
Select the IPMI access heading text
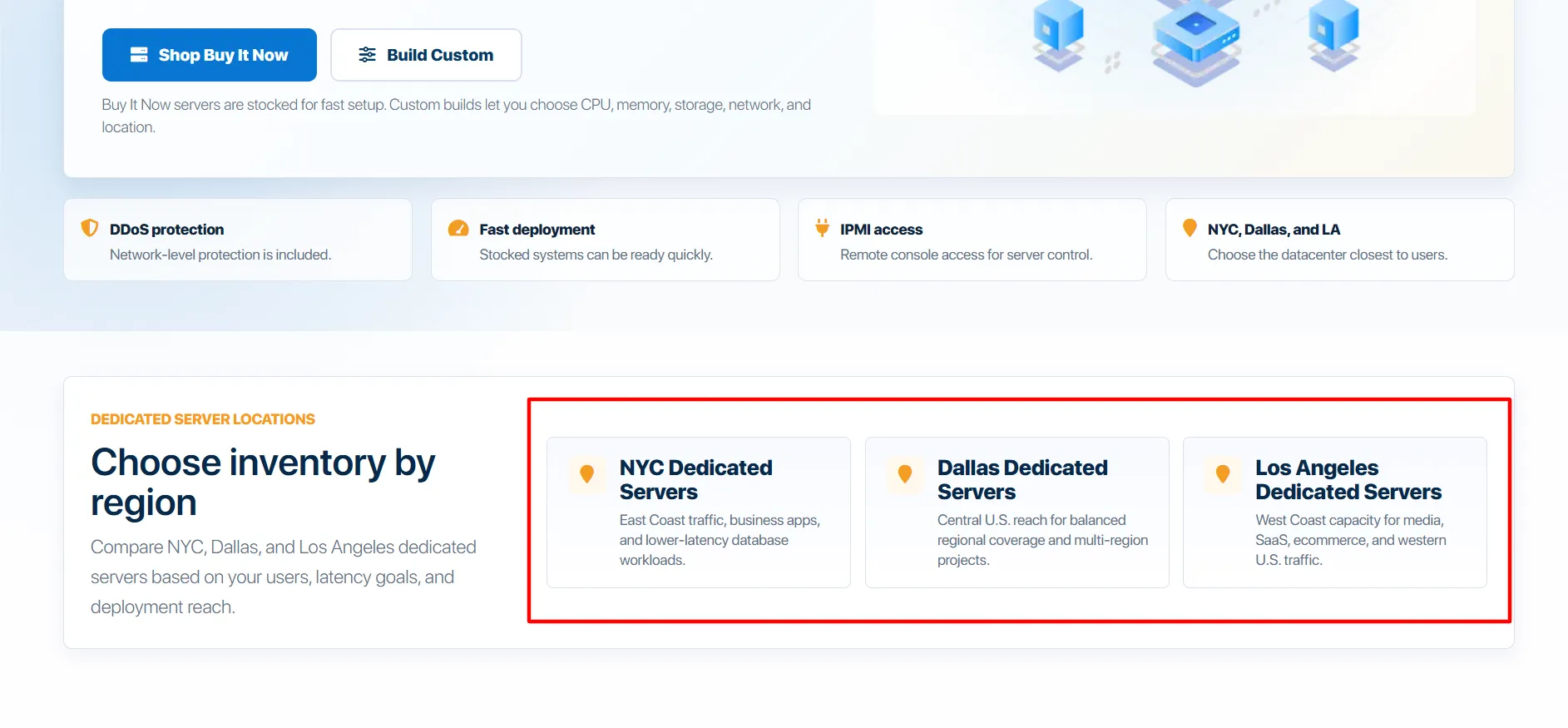click(882, 230)
